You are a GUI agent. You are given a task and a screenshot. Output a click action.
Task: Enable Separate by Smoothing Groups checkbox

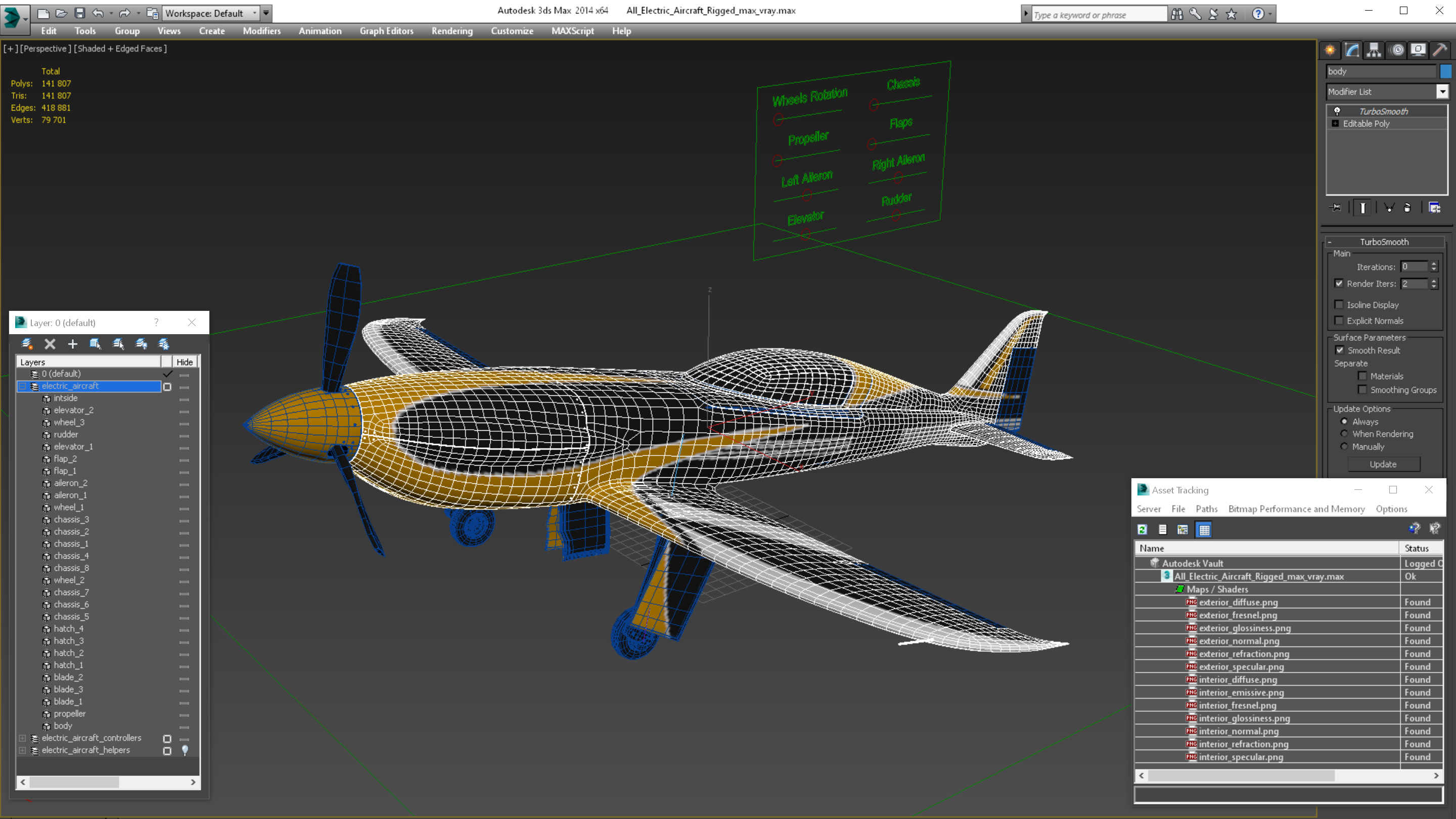pyautogui.click(x=1362, y=389)
